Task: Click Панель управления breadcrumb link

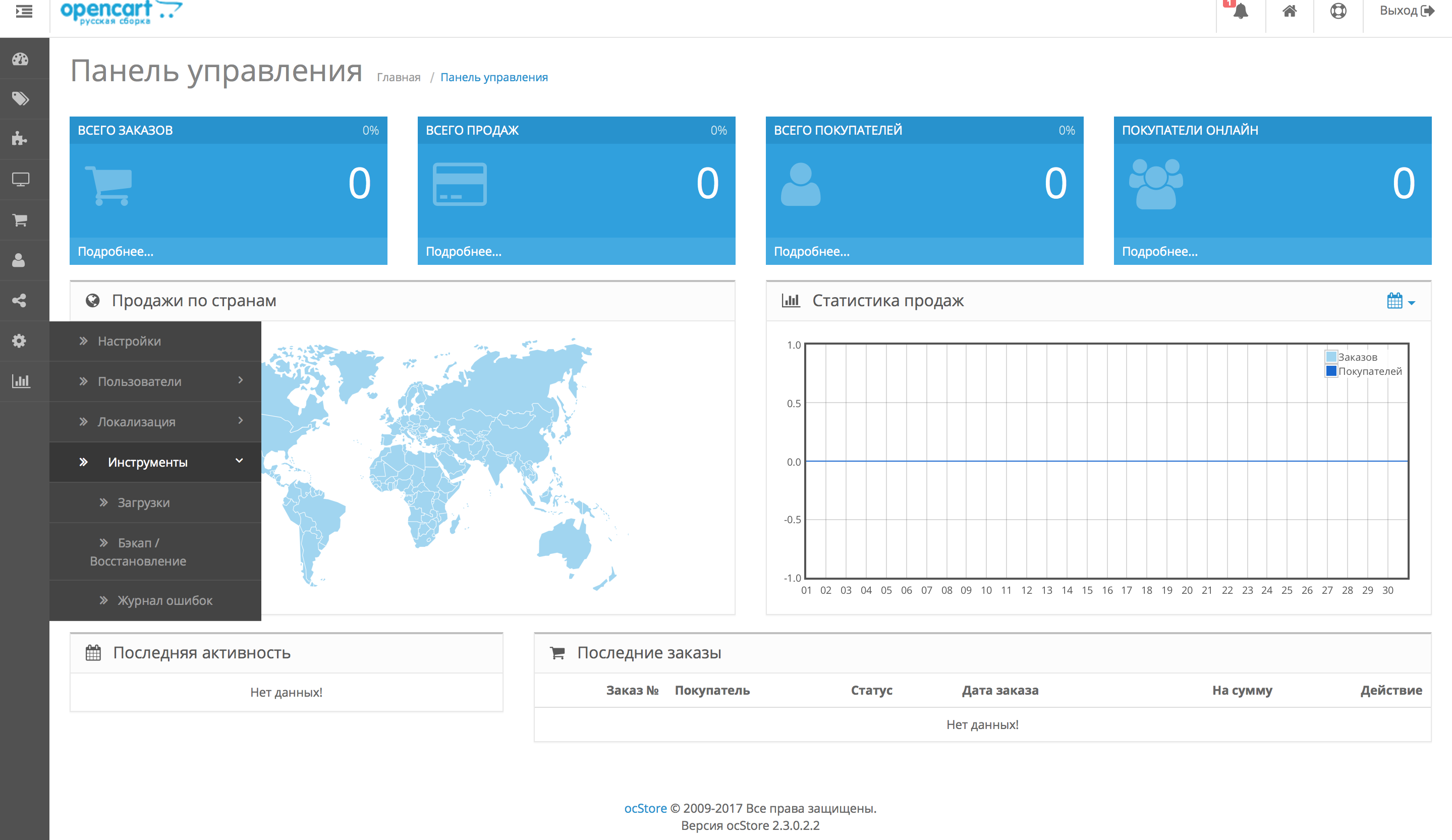Action: (494, 77)
